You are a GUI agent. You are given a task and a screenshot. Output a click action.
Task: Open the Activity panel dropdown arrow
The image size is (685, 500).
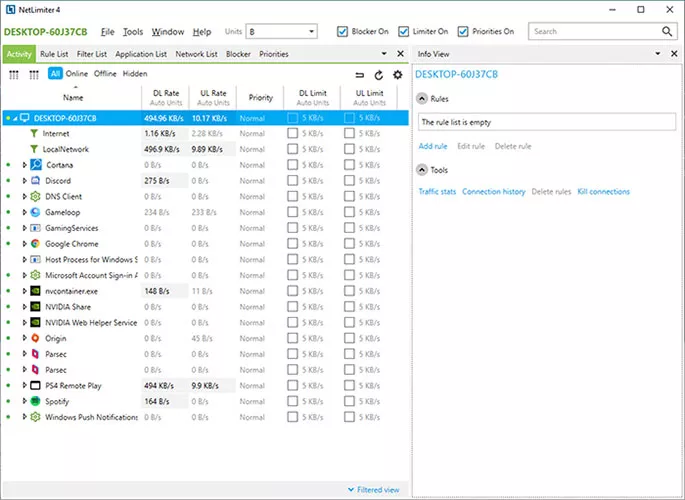coord(384,54)
